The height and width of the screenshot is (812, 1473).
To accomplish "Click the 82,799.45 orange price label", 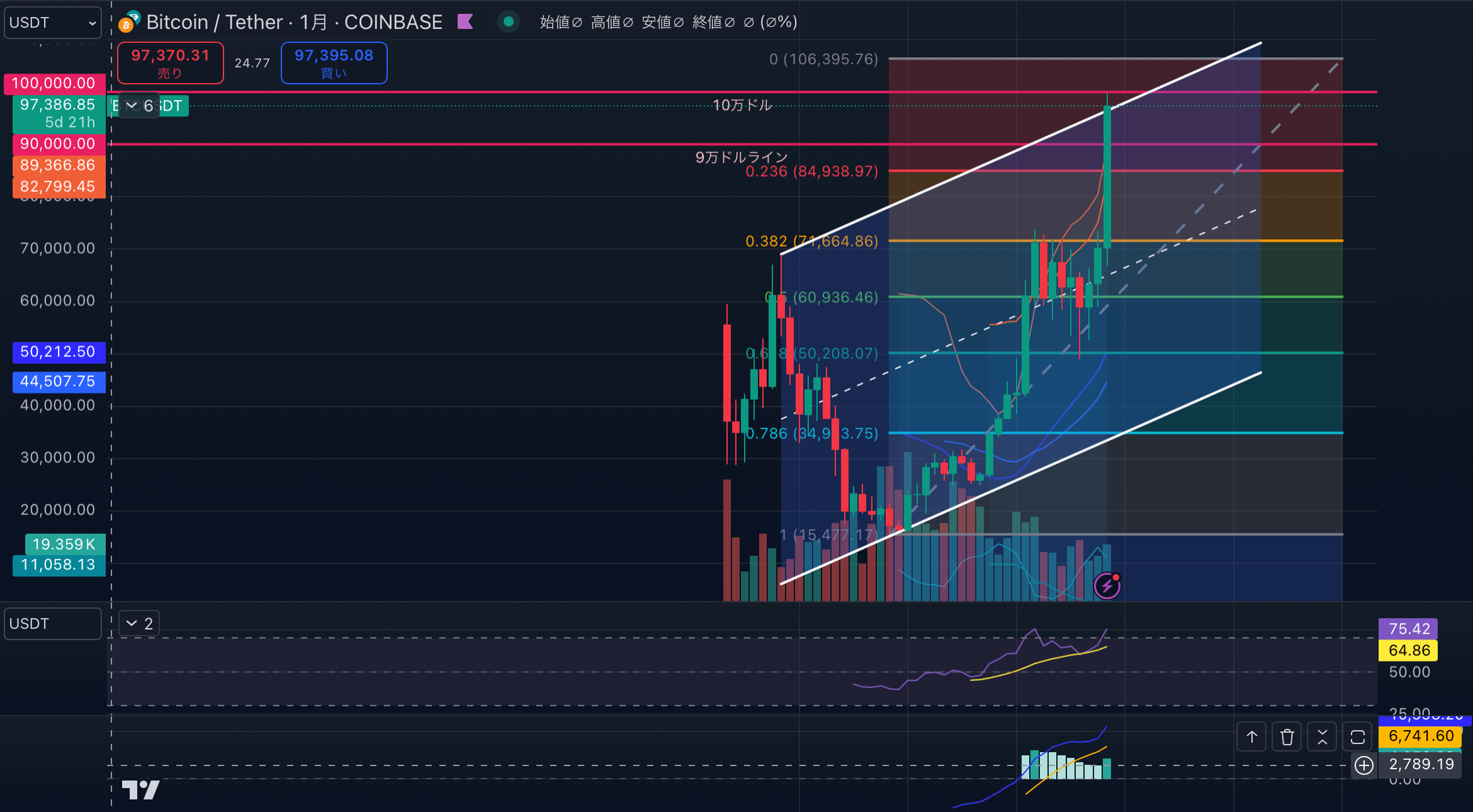I will point(58,186).
